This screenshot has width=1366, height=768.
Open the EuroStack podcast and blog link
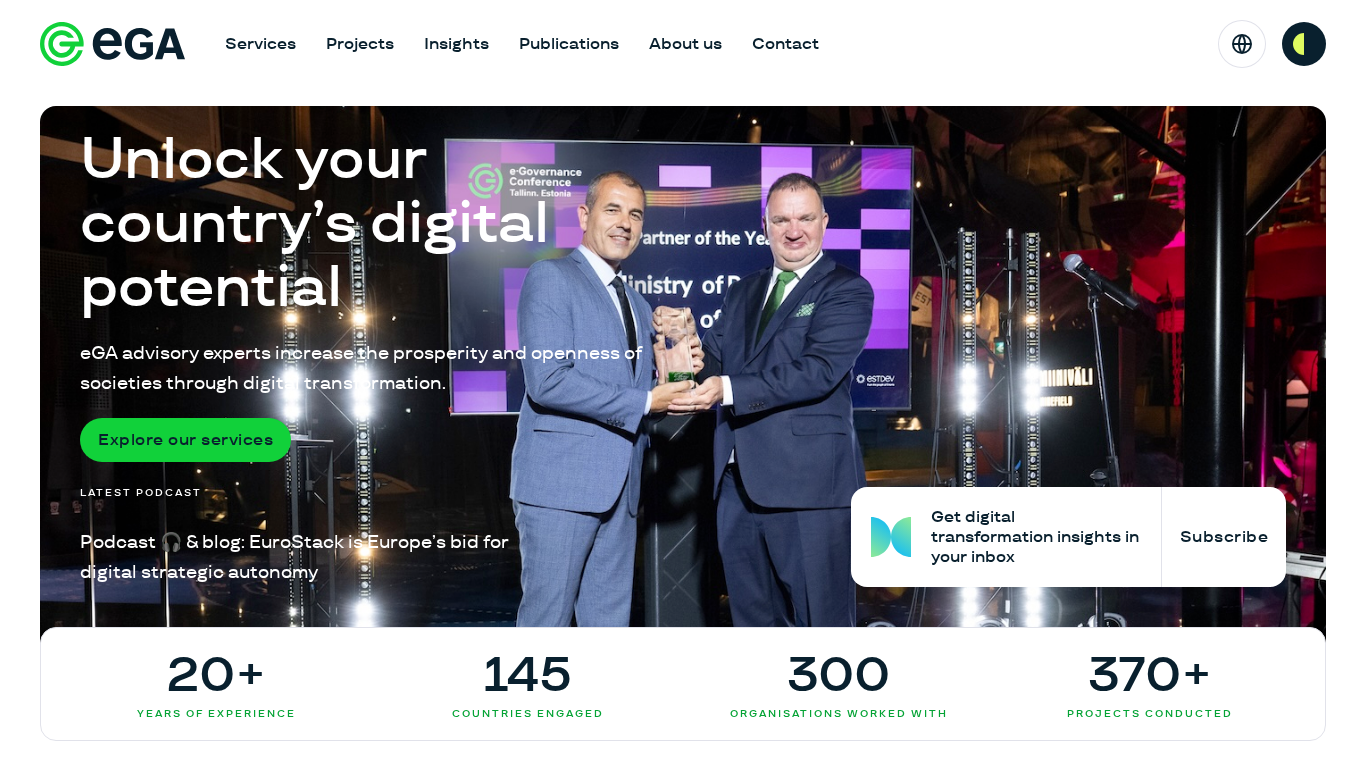(295, 557)
